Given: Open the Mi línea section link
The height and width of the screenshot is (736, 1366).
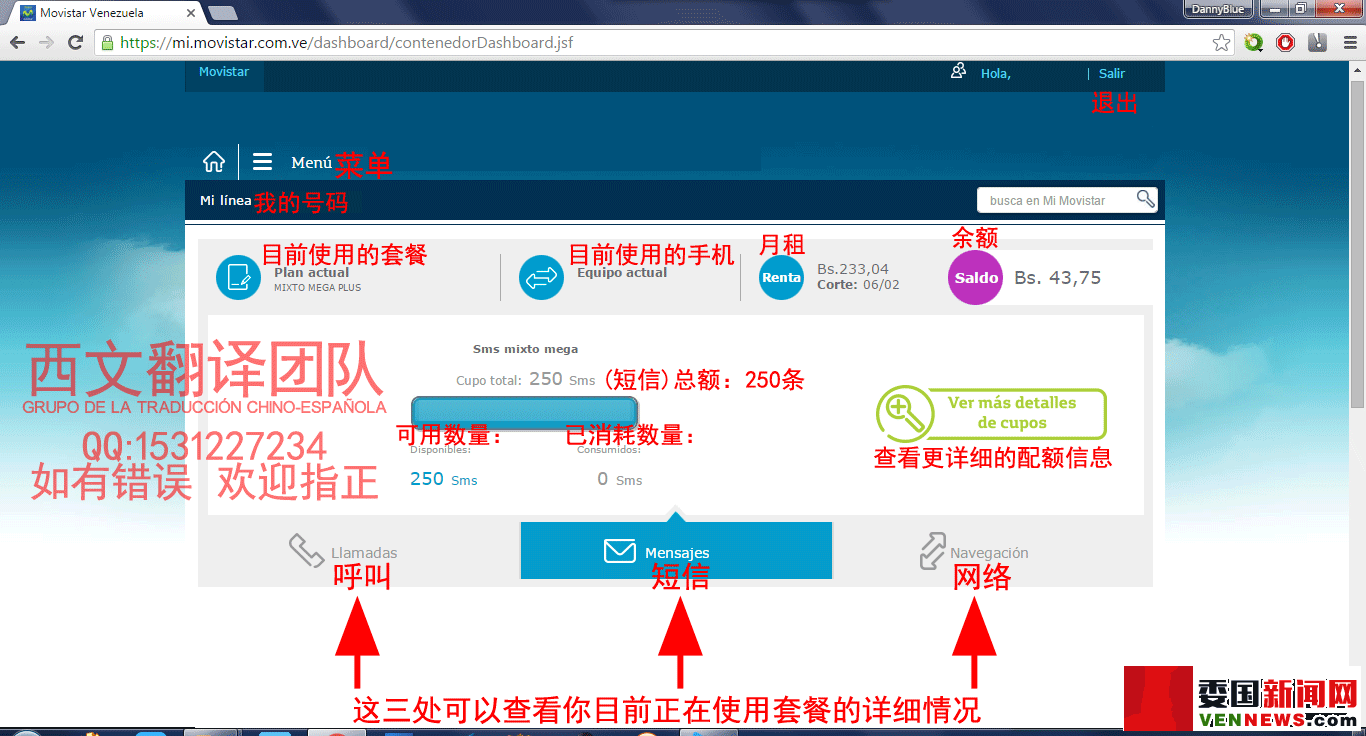Looking at the screenshot, I should click(x=225, y=200).
